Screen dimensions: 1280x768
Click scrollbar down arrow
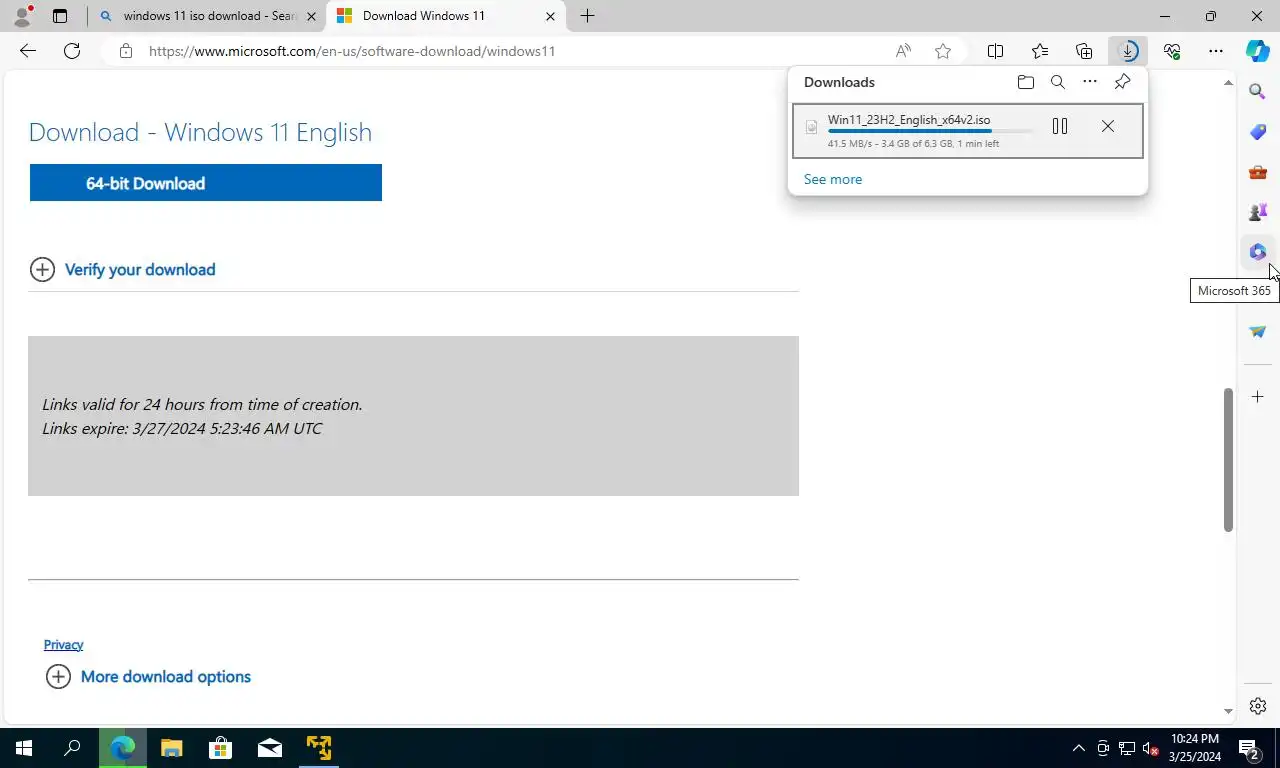click(x=1229, y=711)
